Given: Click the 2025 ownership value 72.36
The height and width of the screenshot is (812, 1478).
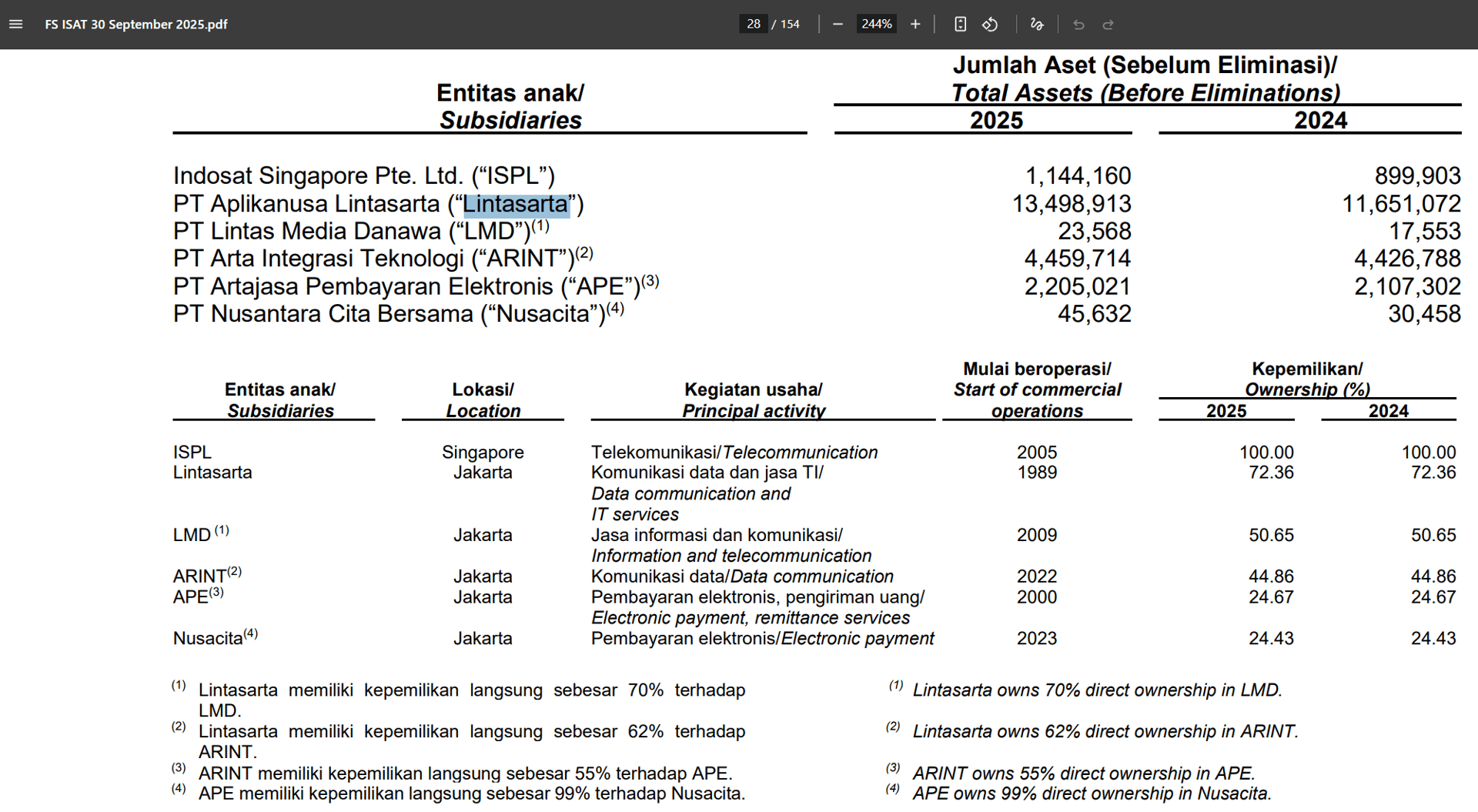Looking at the screenshot, I should pyautogui.click(x=1271, y=473).
